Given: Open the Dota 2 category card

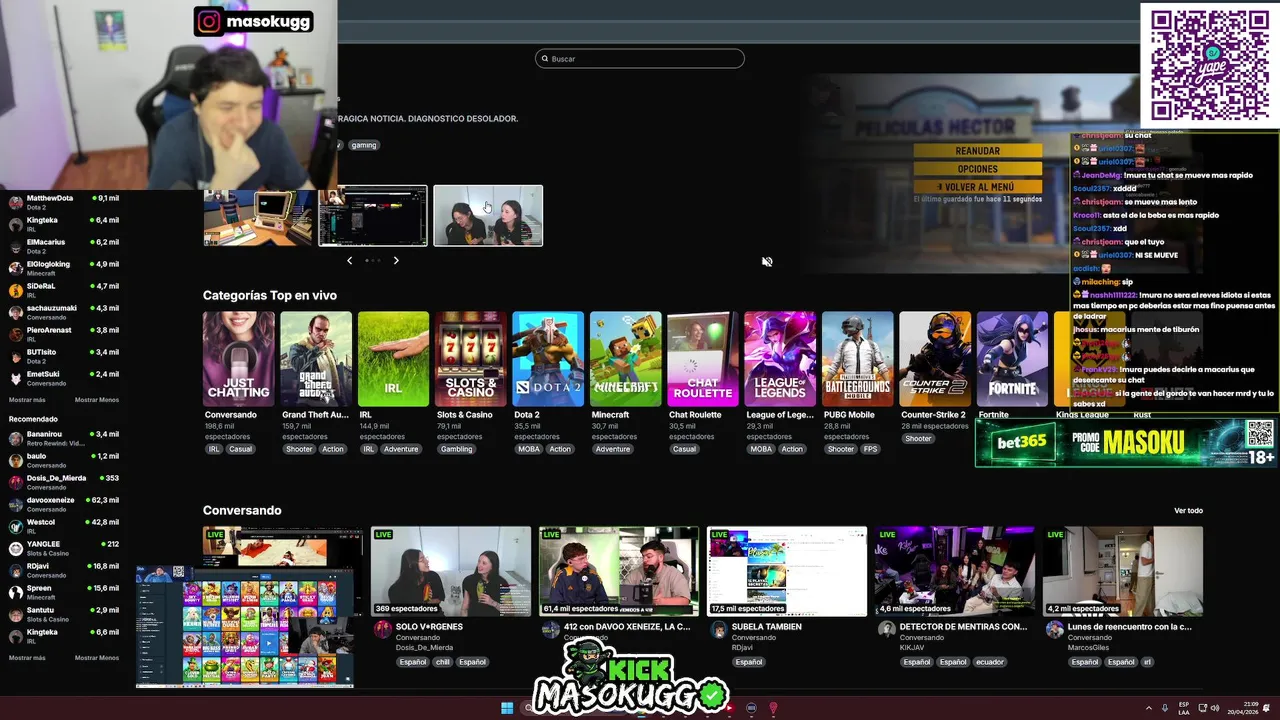Looking at the screenshot, I should (x=548, y=359).
